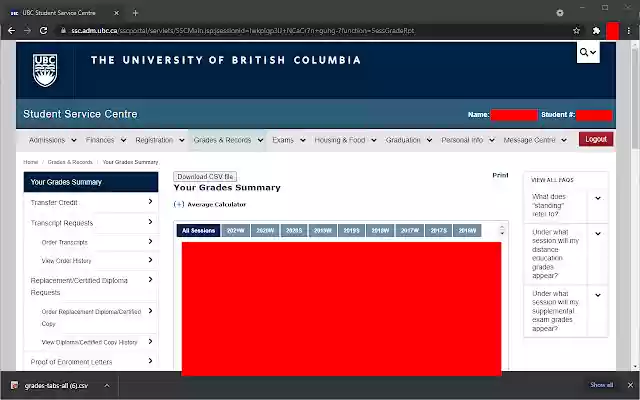Viewport: 640px width, 400px height.
Task: Open Chrome three-dot menu
Action: click(629, 31)
